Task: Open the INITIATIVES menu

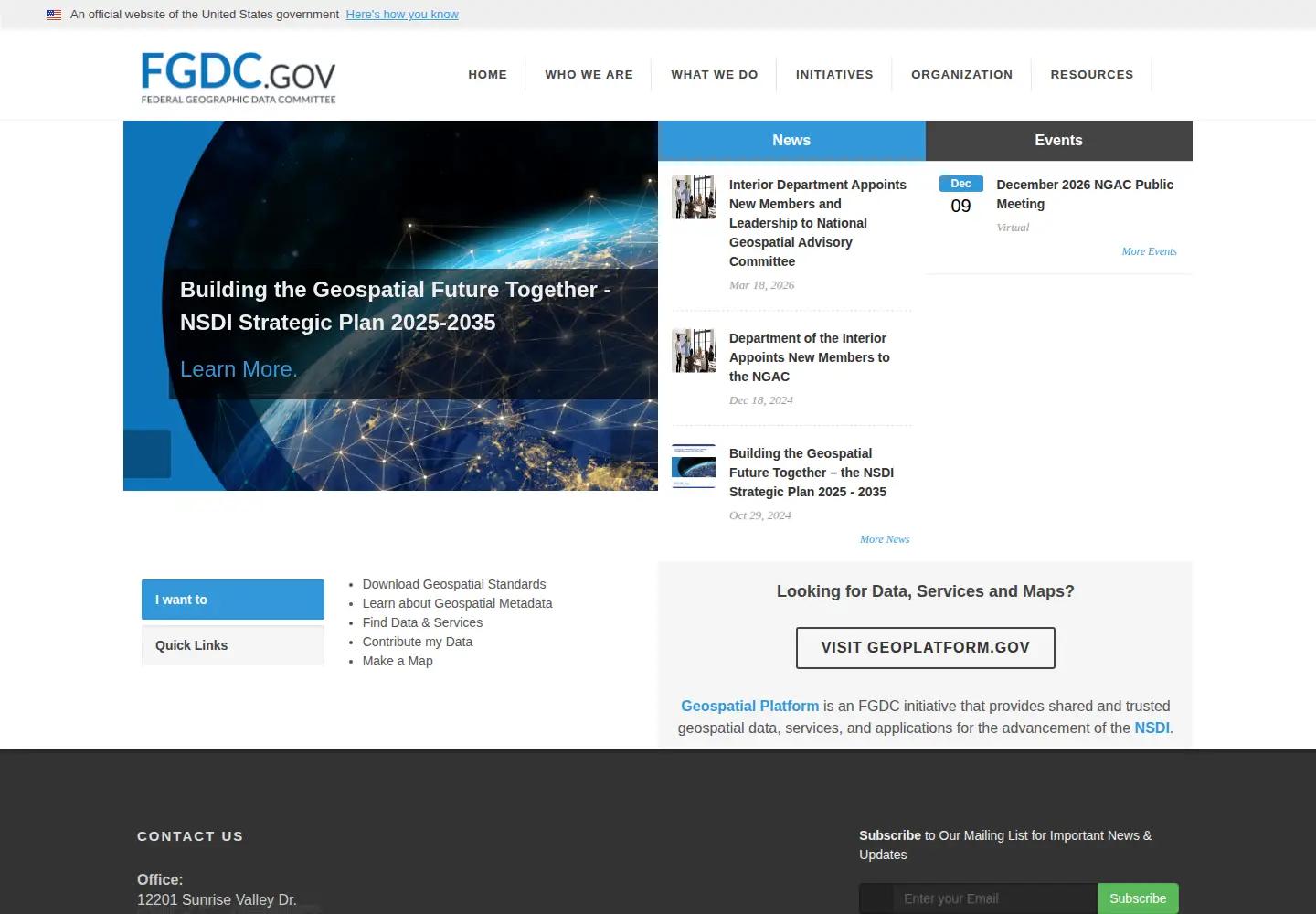Action: (x=834, y=75)
